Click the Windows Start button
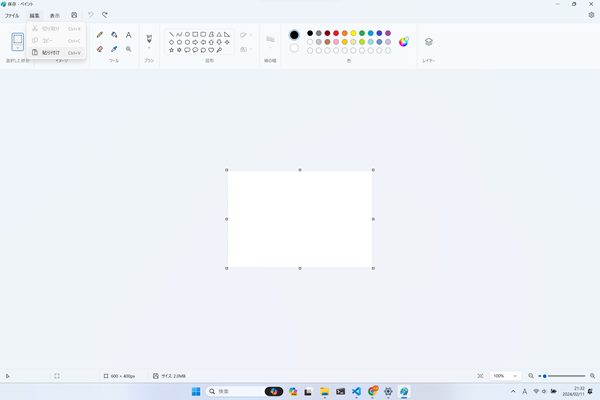The width and height of the screenshot is (600, 400). click(x=196, y=391)
